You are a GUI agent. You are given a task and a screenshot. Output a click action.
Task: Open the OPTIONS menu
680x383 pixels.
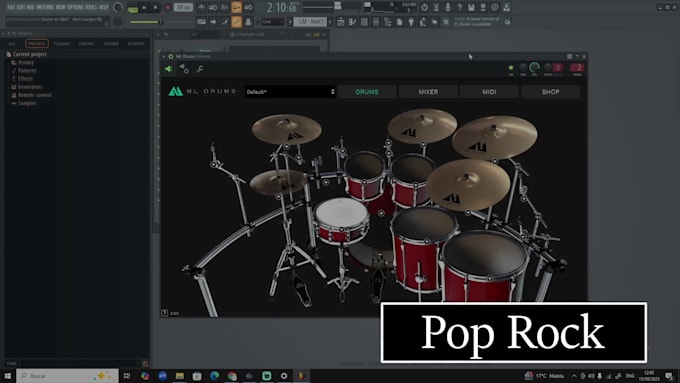[x=75, y=7]
